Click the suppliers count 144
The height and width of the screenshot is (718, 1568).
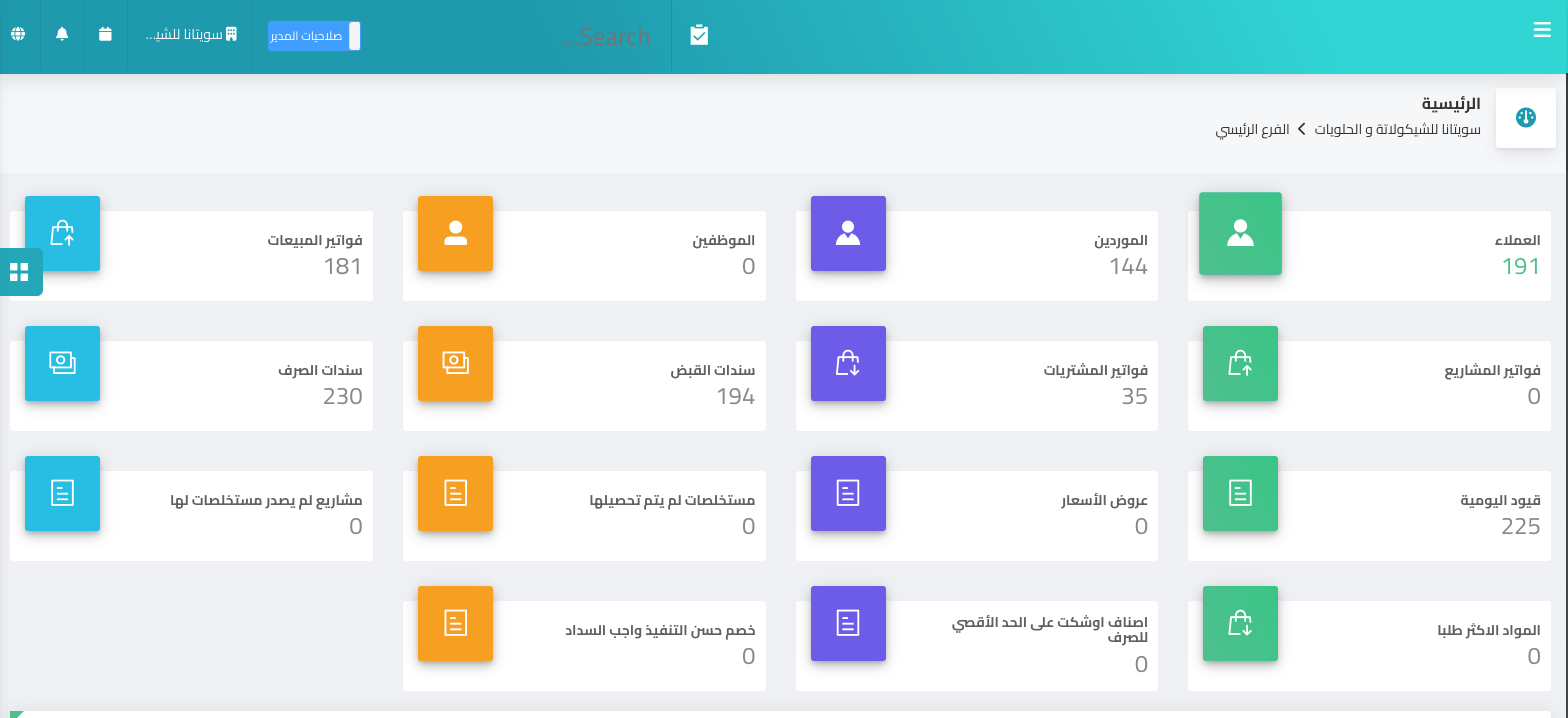coord(1128,266)
